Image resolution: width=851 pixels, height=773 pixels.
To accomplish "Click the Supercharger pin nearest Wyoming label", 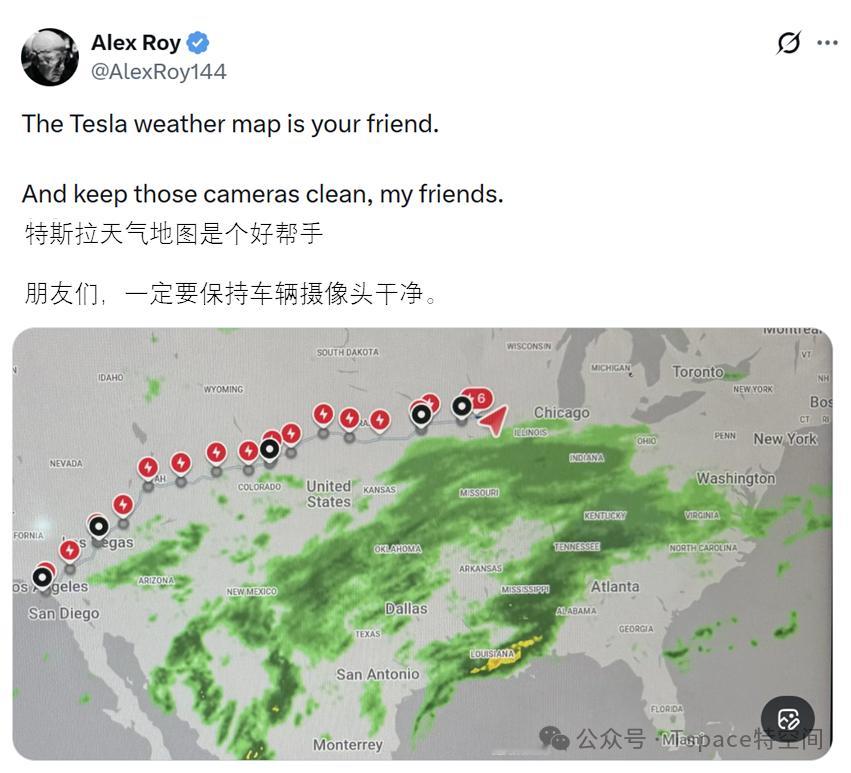I will point(216,453).
